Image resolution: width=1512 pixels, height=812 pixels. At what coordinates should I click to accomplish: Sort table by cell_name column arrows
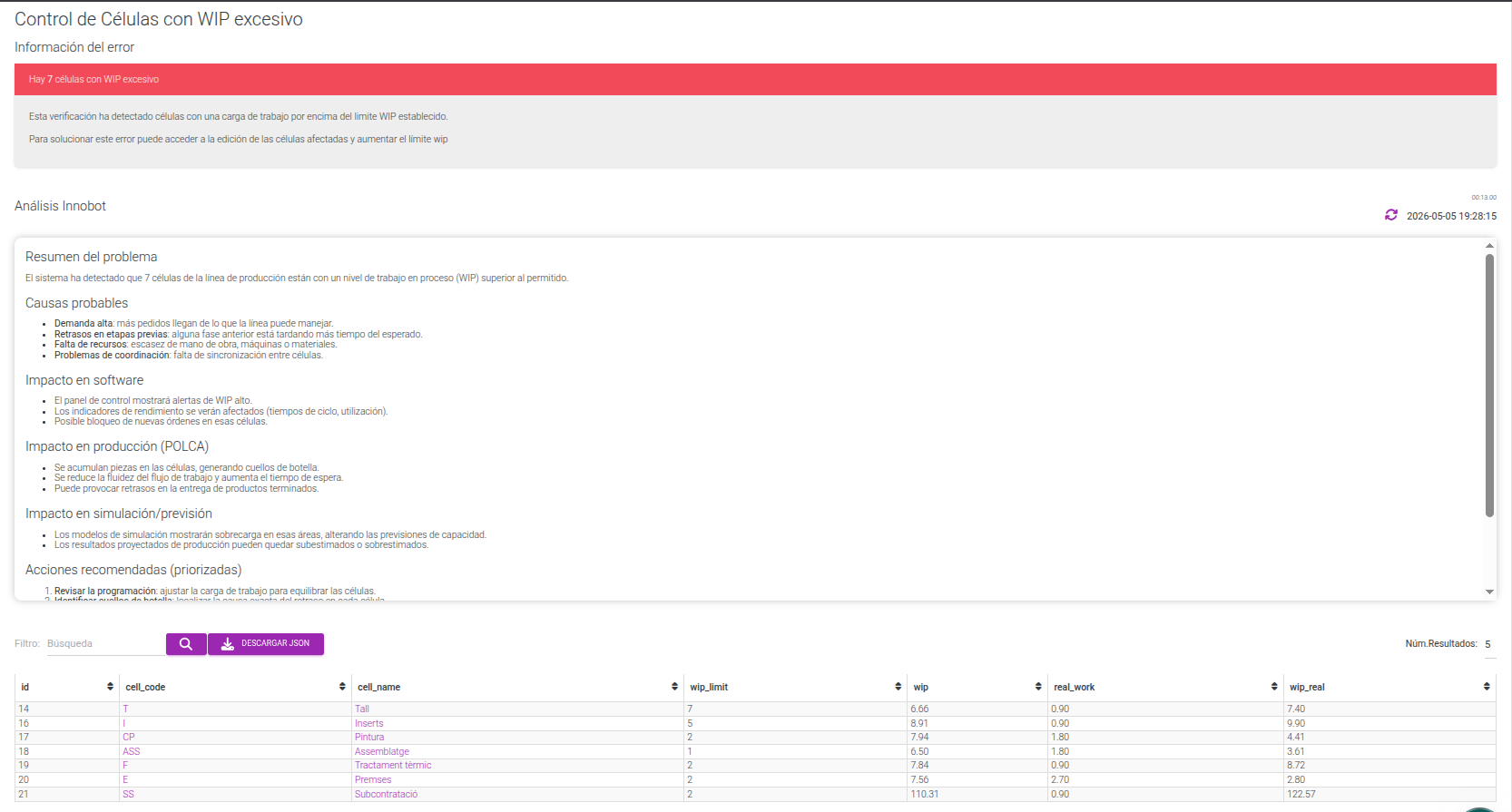coord(674,687)
